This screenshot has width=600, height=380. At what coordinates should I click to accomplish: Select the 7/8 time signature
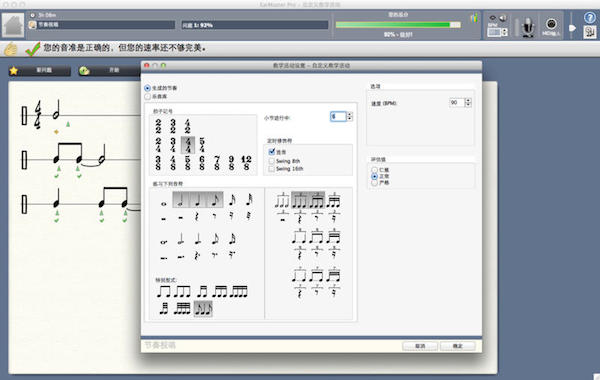[217, 163]
